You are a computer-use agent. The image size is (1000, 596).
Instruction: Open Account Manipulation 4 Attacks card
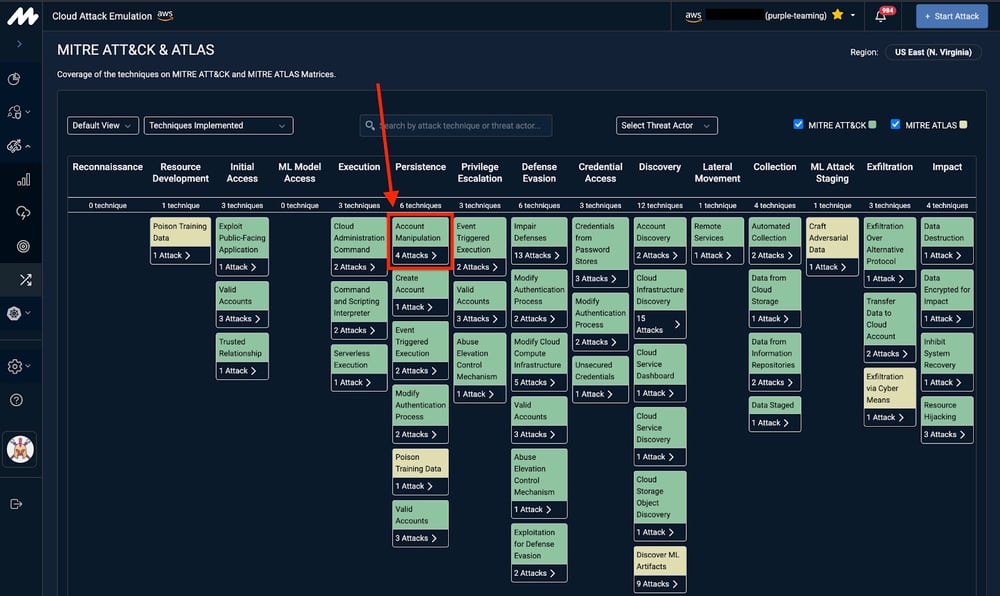[x=420, y=256]
